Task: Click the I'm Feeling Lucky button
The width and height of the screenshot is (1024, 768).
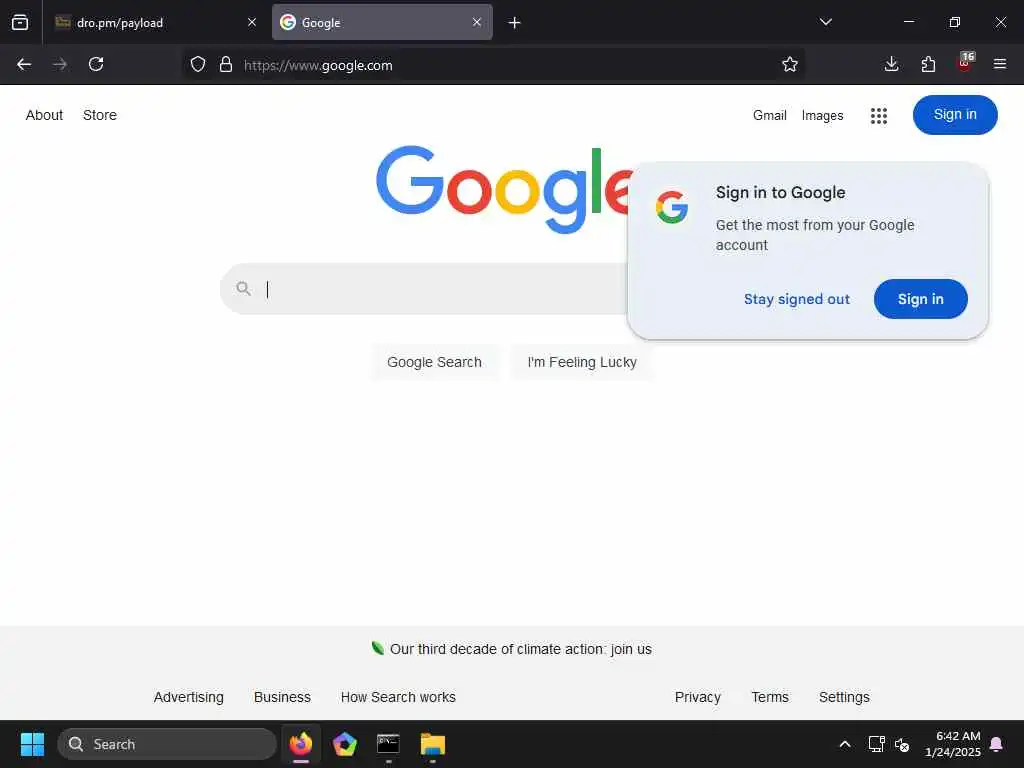Action: pyautogui.click(x=582, y=362)
